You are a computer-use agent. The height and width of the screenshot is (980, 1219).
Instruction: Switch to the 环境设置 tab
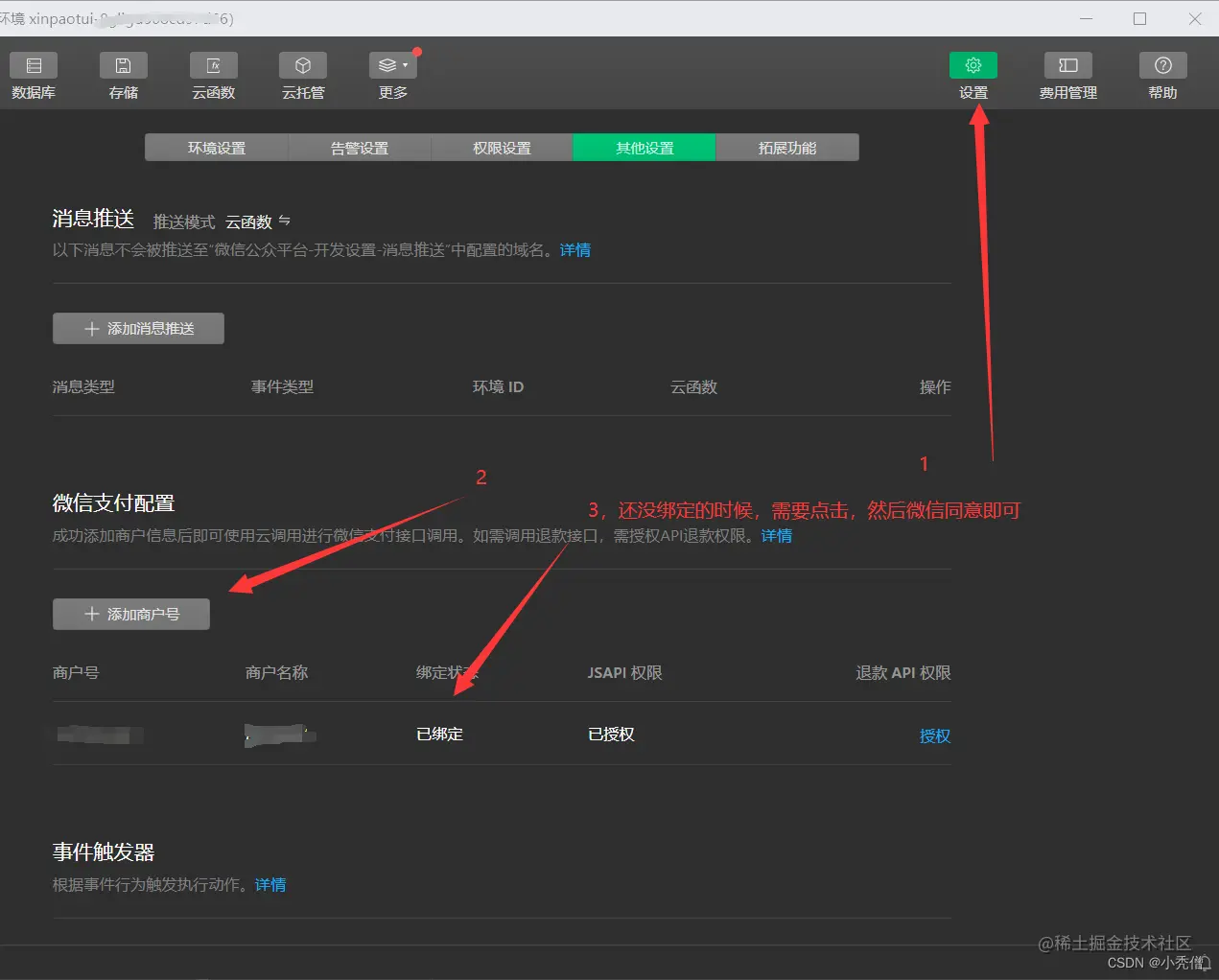(216, 147)
